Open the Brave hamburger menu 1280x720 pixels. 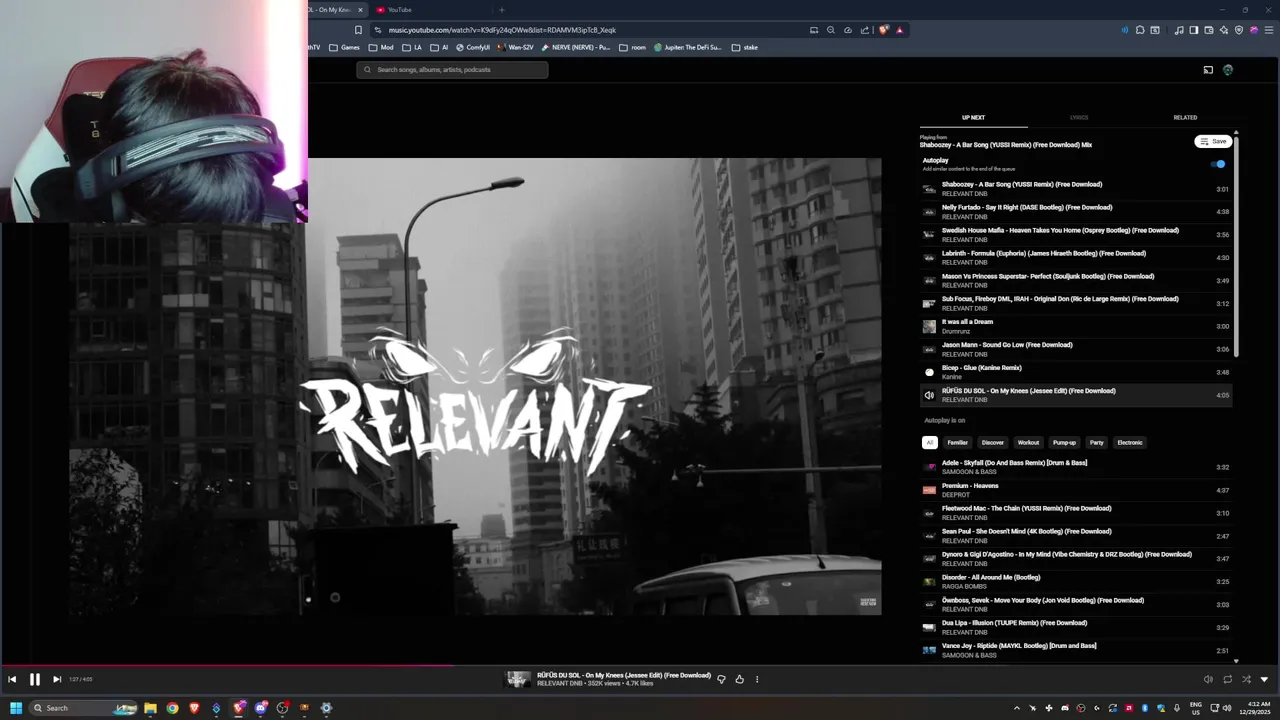click(1268, 30)
